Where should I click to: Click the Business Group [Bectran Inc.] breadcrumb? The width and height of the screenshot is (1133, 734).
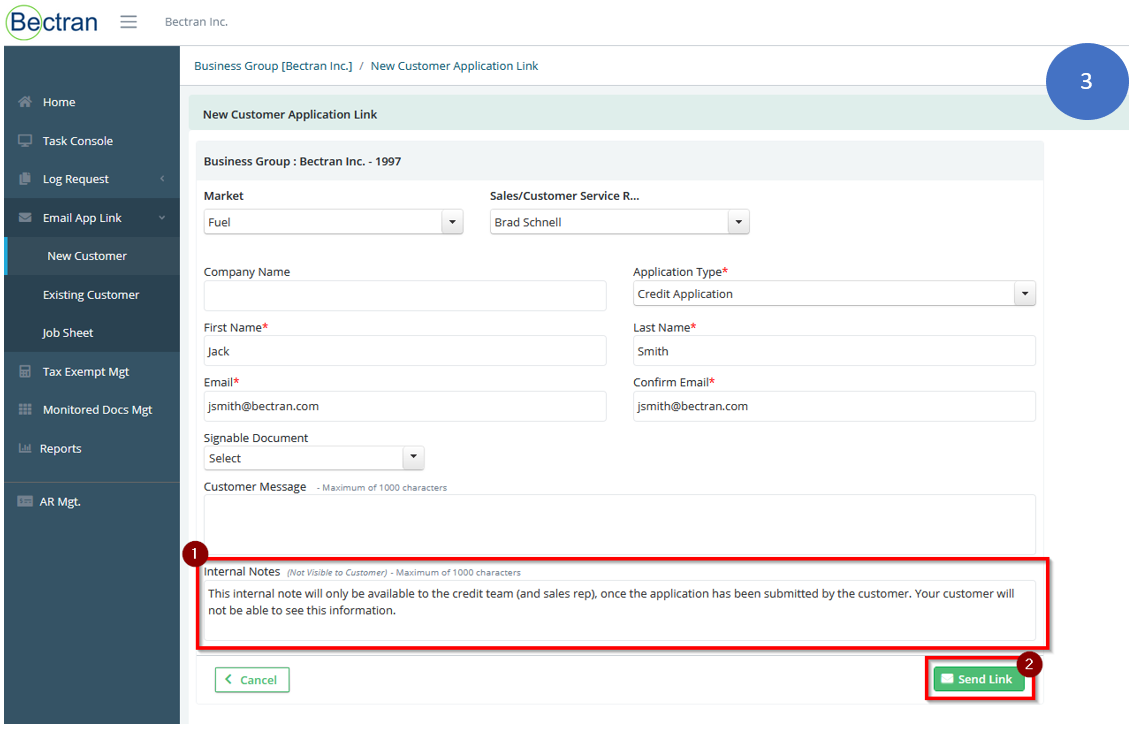[273, 66]
